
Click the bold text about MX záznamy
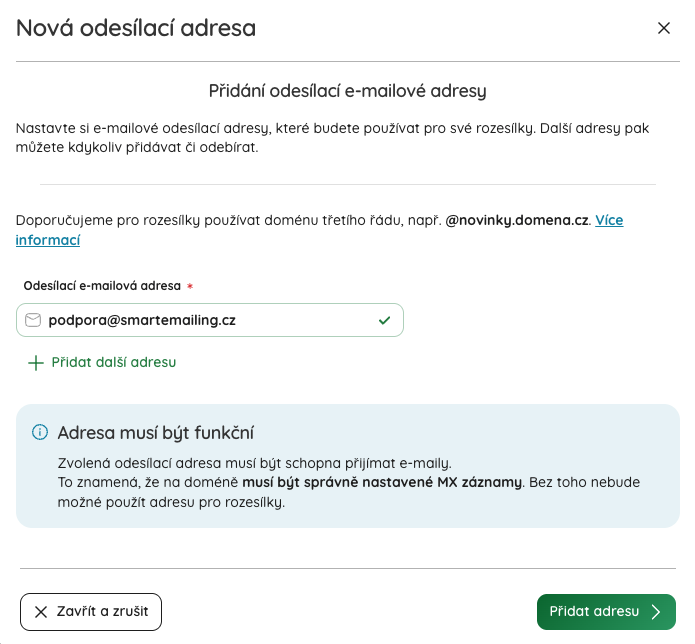382,482
